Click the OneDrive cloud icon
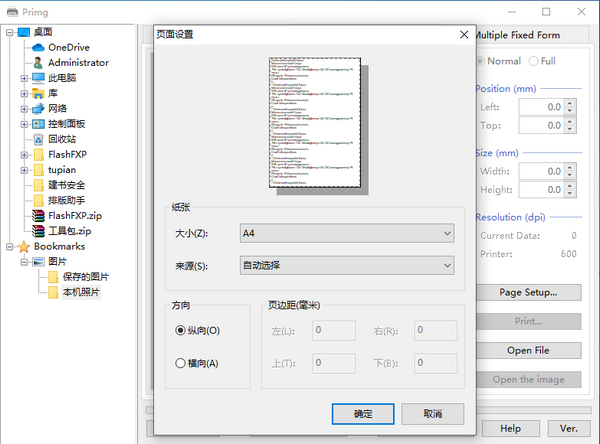 (38, 47)
